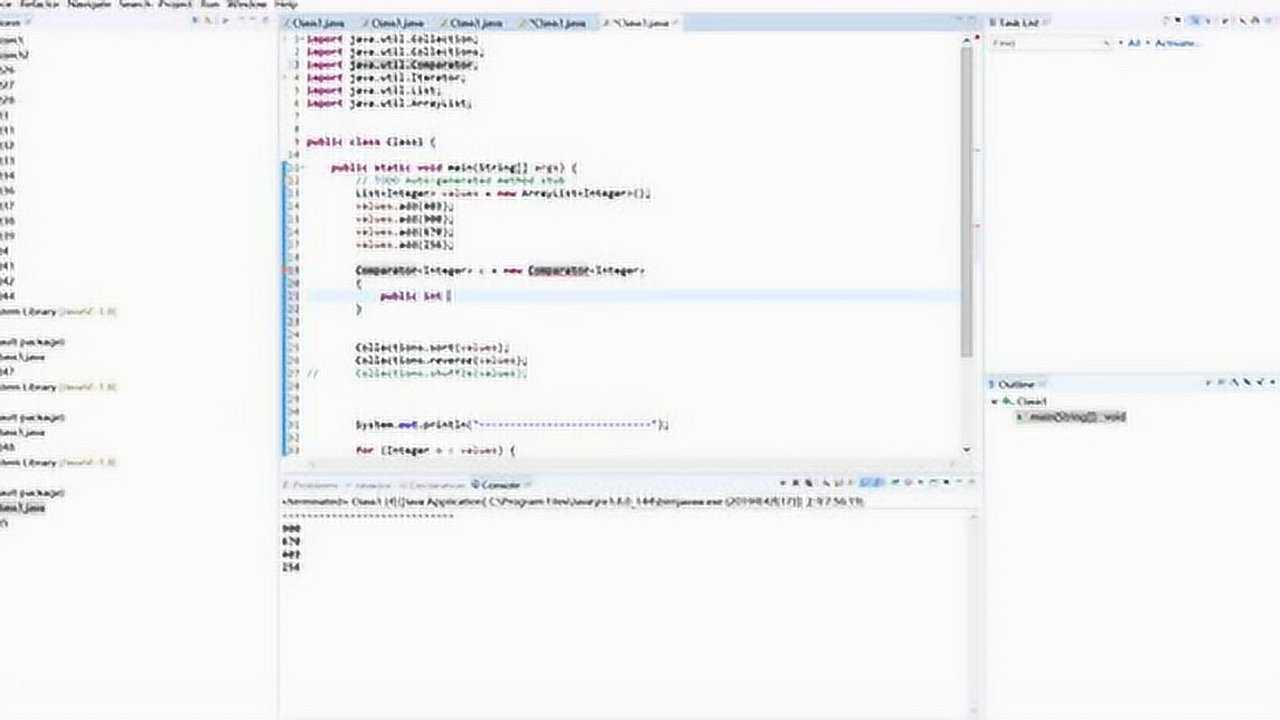Open the Window menu

tap(246, 5)
